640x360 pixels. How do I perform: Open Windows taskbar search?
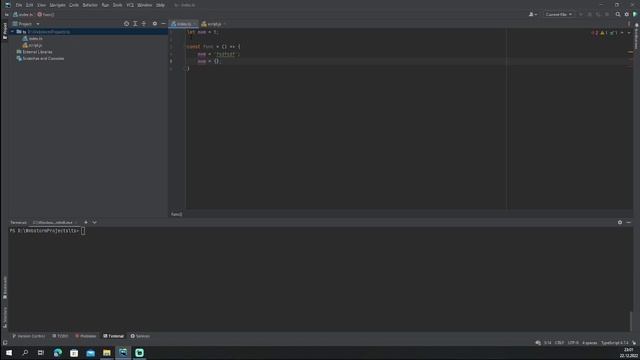[25, 353]
